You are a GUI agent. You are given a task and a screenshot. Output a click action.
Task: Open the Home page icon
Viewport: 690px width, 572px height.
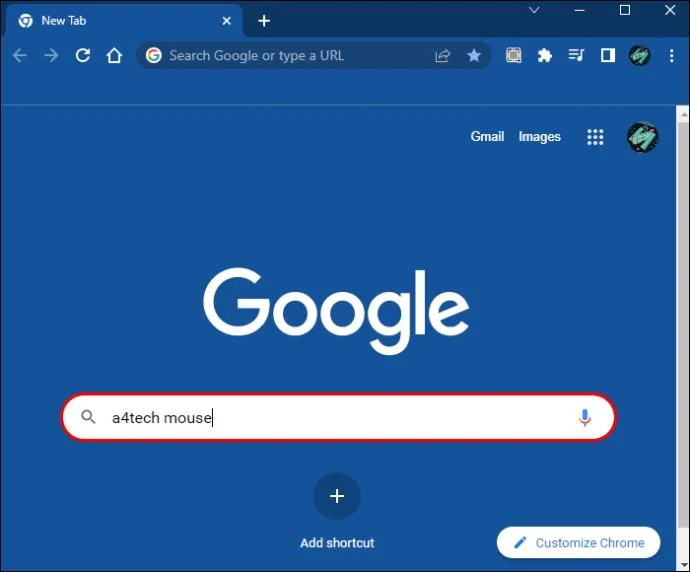click(x=114, y=55)
